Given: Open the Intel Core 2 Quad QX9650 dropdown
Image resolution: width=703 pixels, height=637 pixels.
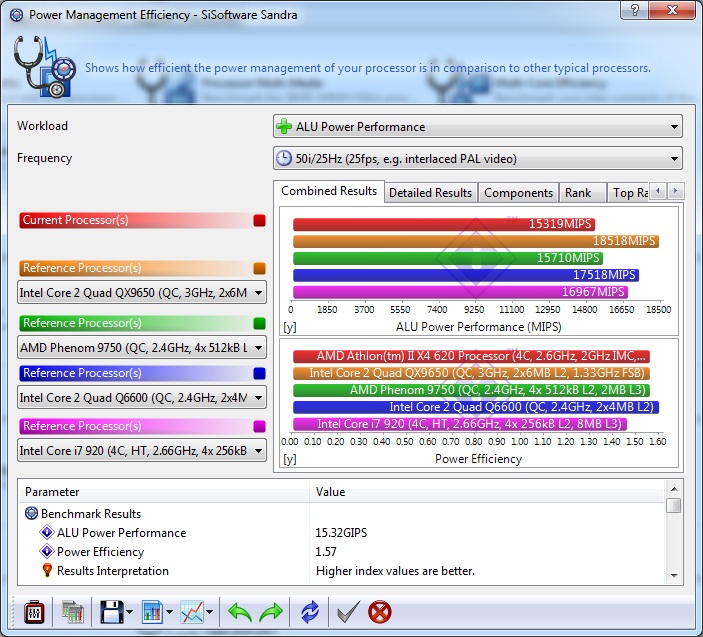Looking at the screenshot, I should click(x=142, y=293).
